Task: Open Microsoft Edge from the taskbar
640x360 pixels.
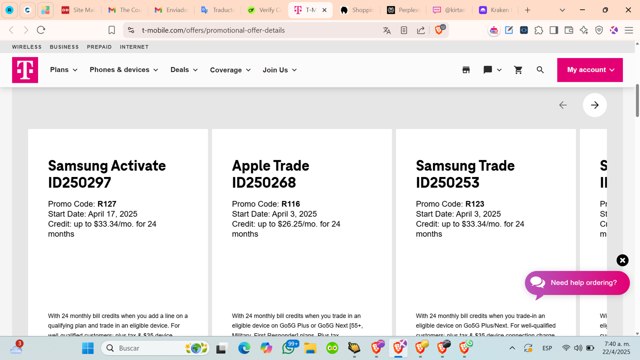Action: [244, 348]
